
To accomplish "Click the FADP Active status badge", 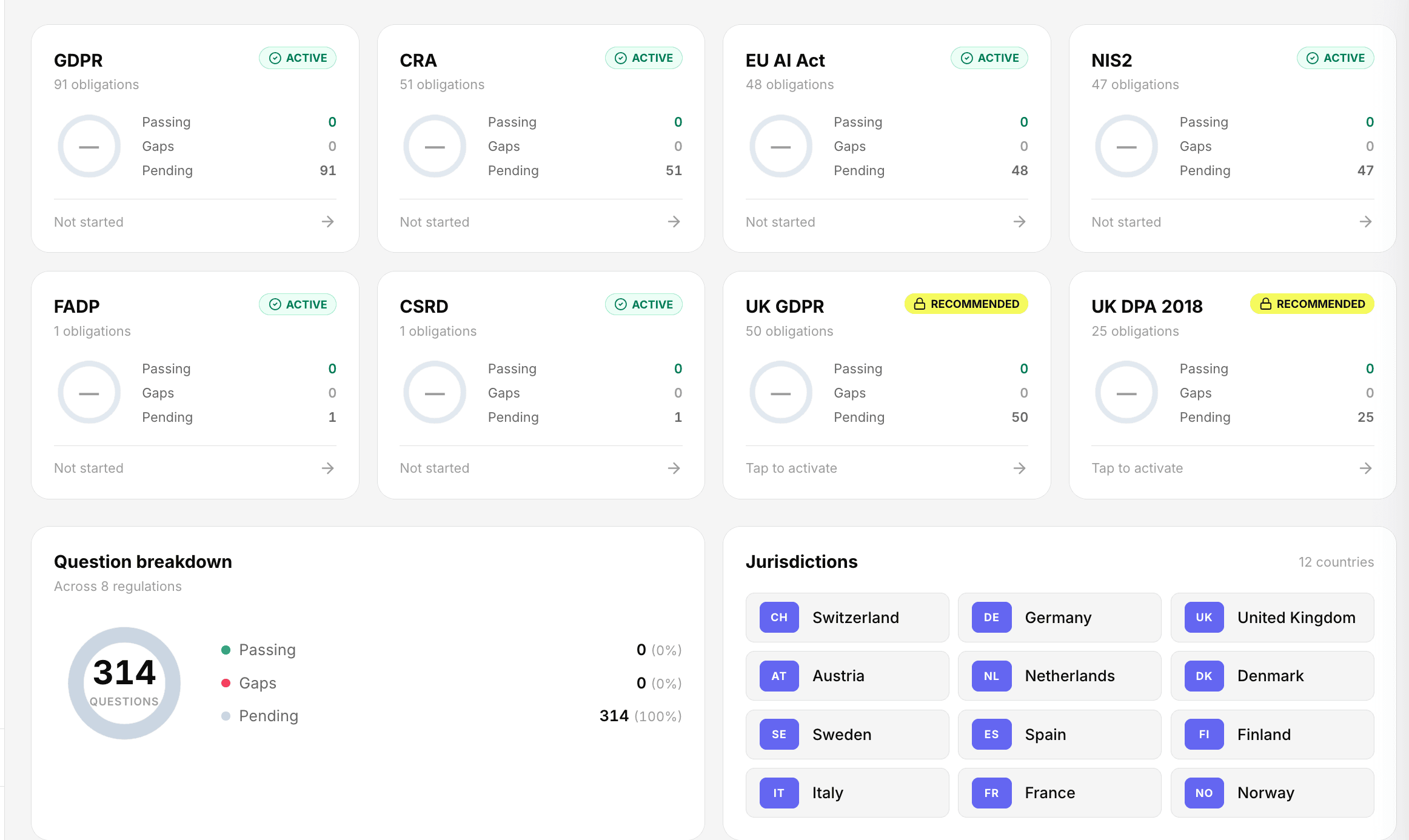I will tap(298, 304).
